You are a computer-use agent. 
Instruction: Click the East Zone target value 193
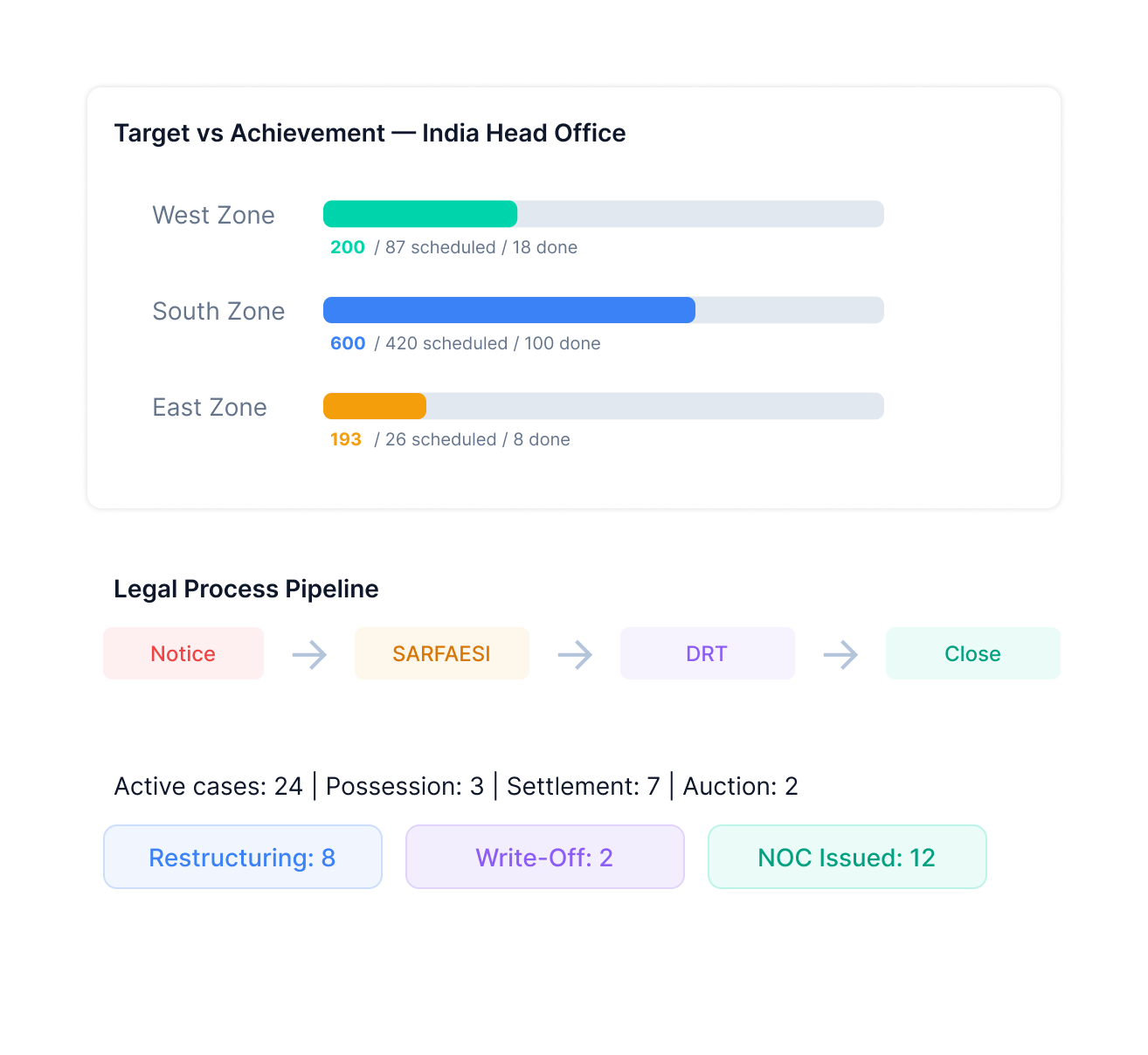point(346,439)
